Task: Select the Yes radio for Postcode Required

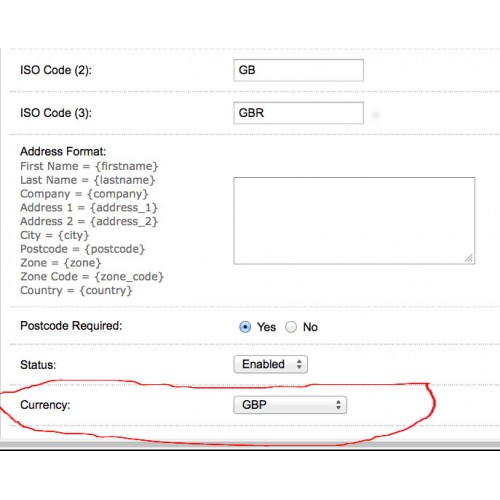Action: (x=245, y=327)
